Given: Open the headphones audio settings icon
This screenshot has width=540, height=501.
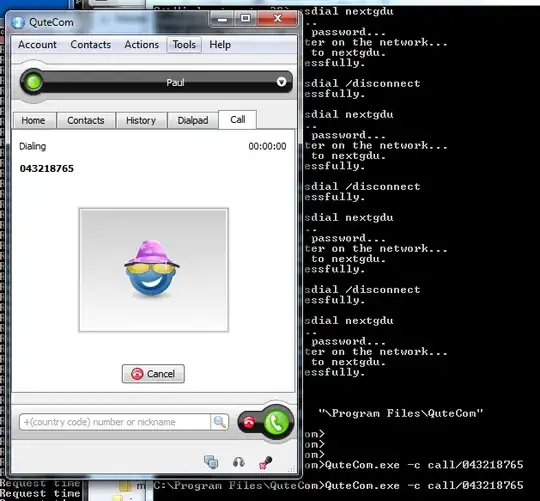Looking at the screenshot, I should [239, 462].
